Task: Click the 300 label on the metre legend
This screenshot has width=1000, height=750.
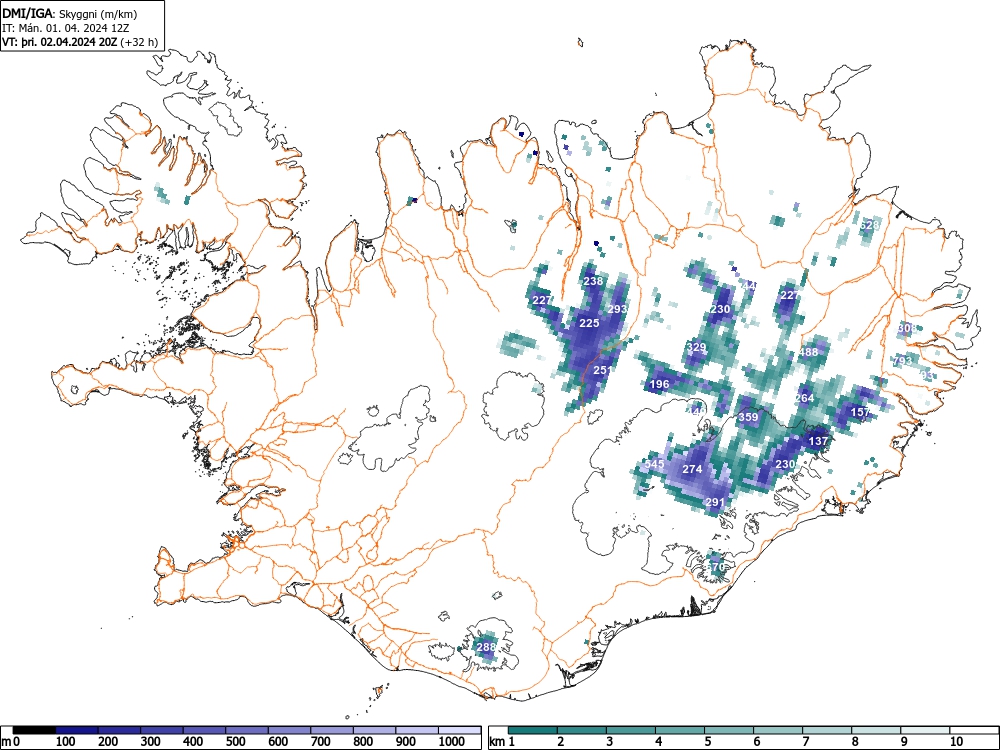Action: pyautogui.click(x=151, y=742)
